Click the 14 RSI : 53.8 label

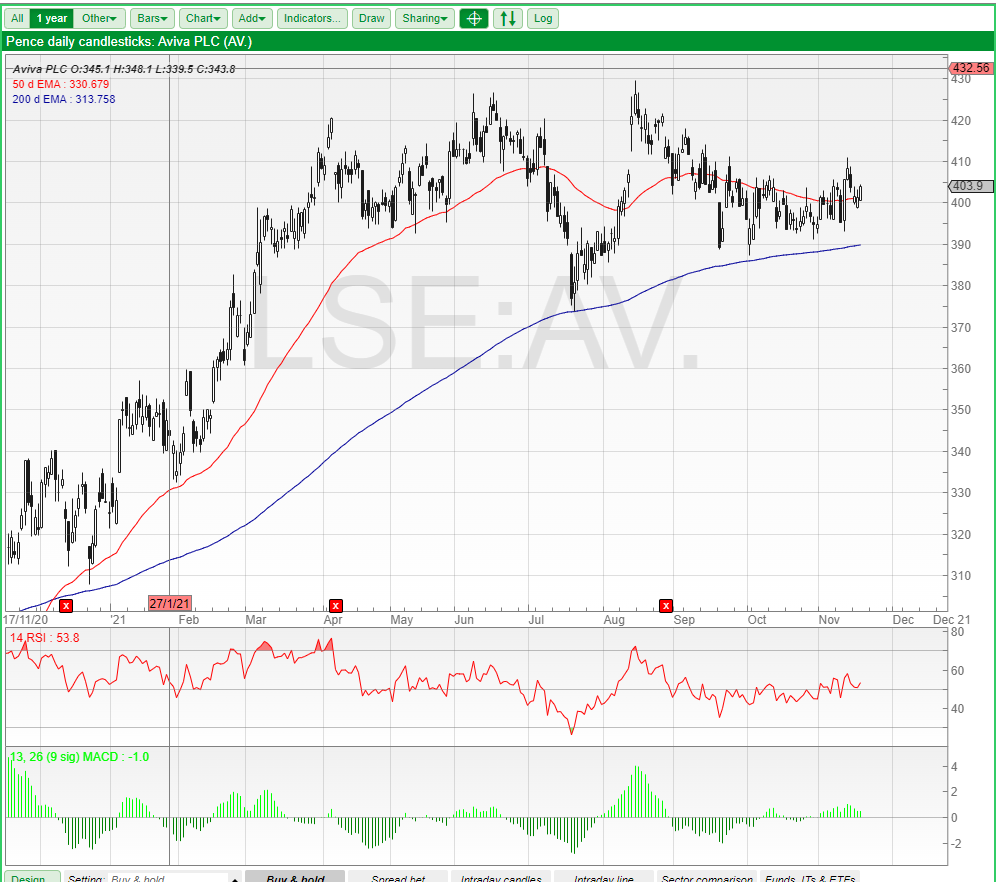pos(44,638)
